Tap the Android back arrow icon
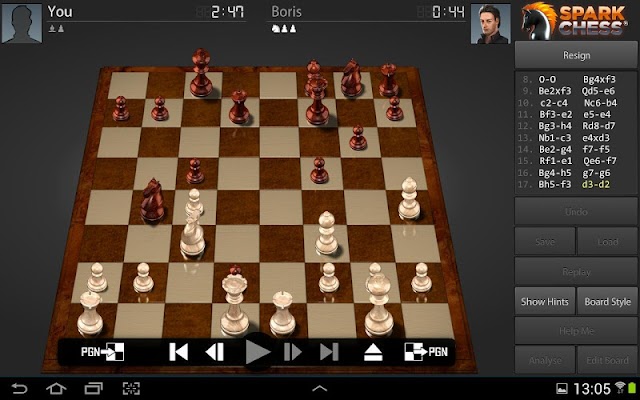 pyautogui.click(x=19, y=388)
